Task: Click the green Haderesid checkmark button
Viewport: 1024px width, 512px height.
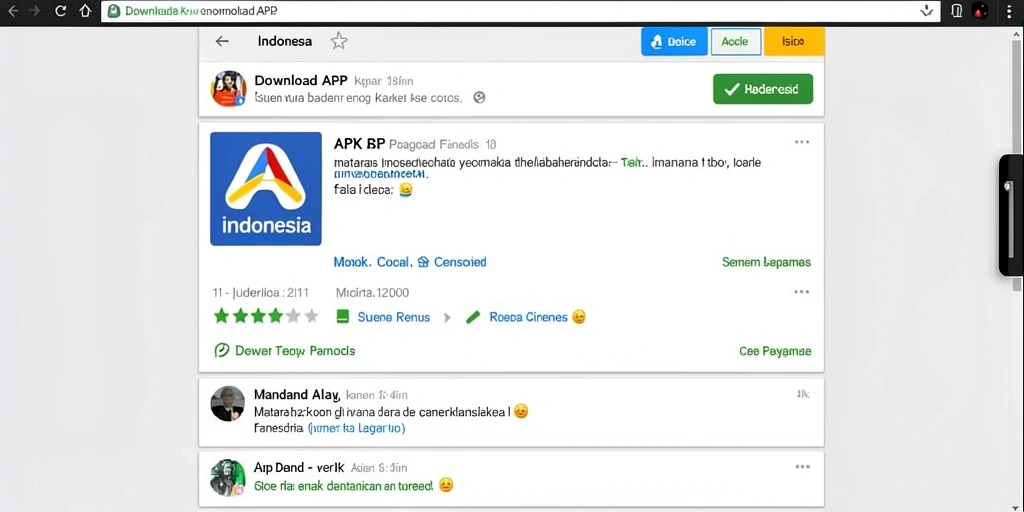Action: (x=763, y=89)
